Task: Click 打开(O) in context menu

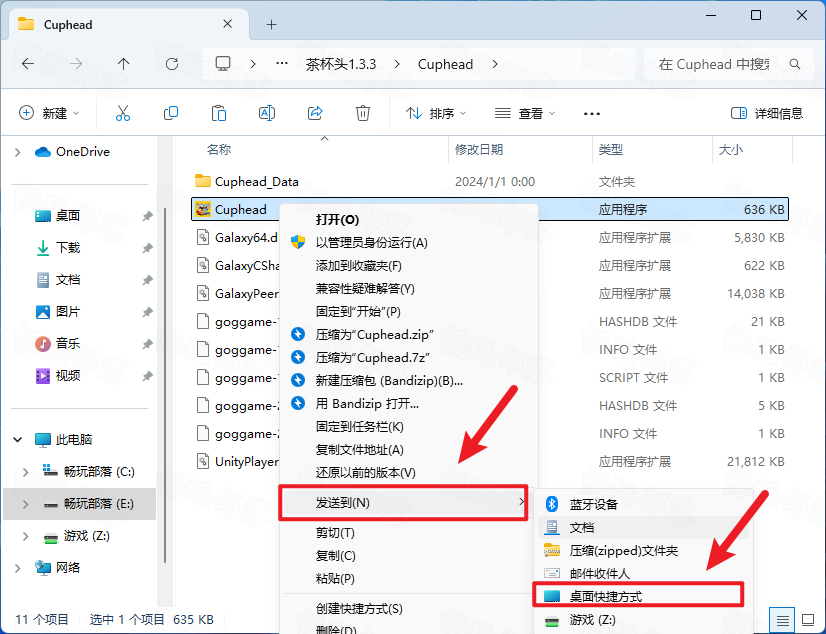Action: click(408, 220)
